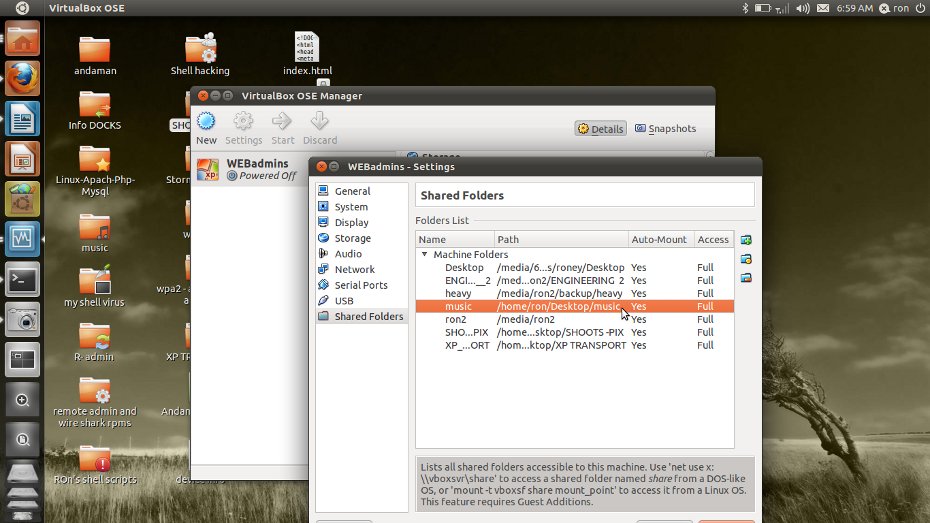Select the Shared Folders settings category

(x=361, y=316)
